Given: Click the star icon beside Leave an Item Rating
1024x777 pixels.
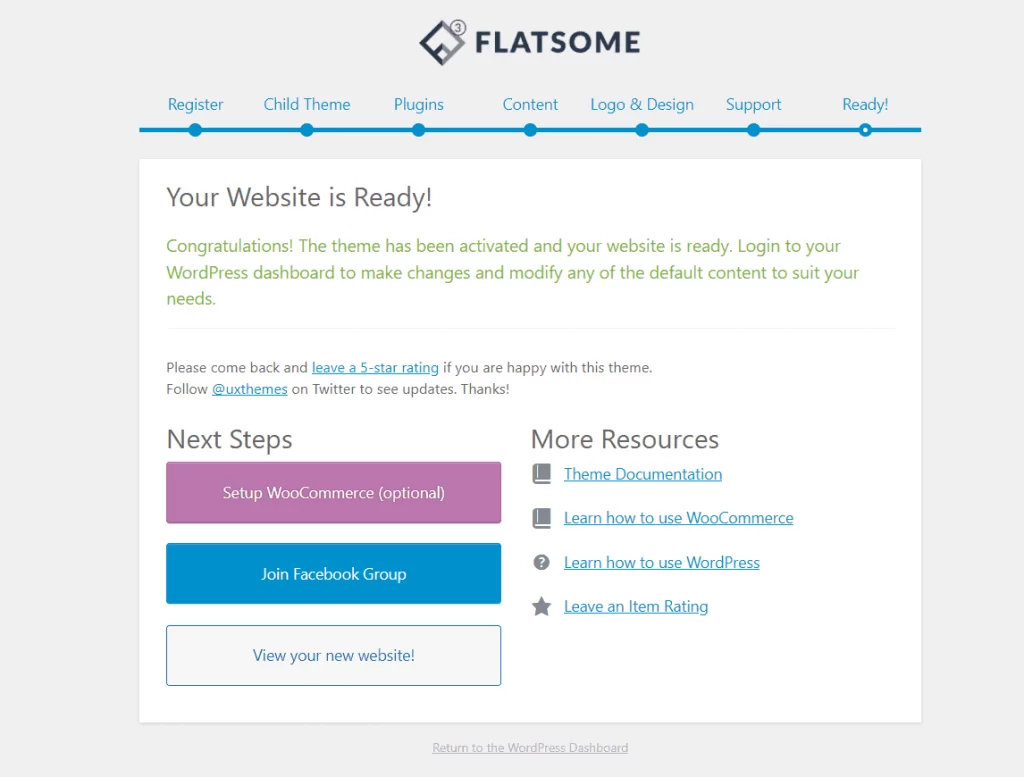Looking at the screenshot, I should click(541, 605).
